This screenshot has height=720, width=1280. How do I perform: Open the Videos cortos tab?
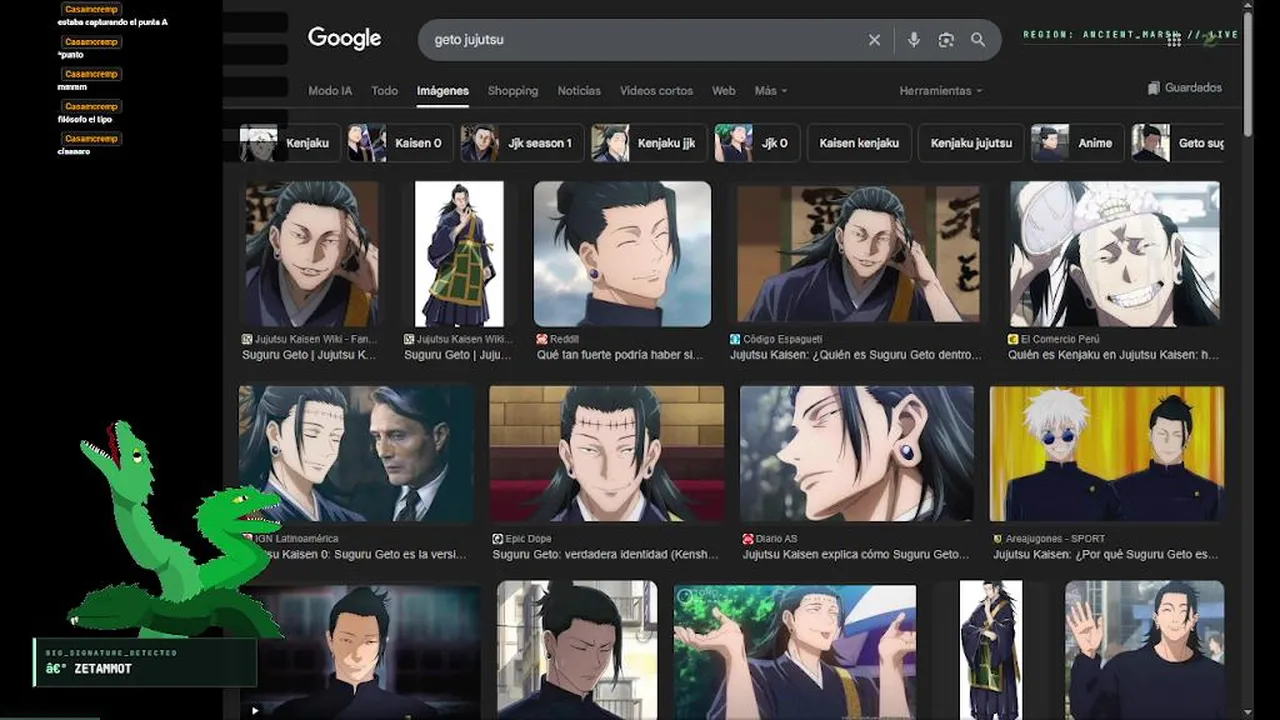pos(656,91)
